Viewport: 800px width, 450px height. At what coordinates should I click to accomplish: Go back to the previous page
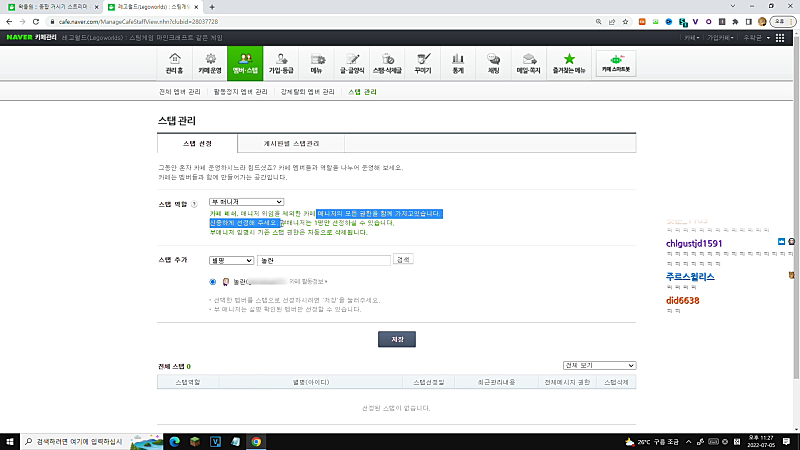coord(9,22)
